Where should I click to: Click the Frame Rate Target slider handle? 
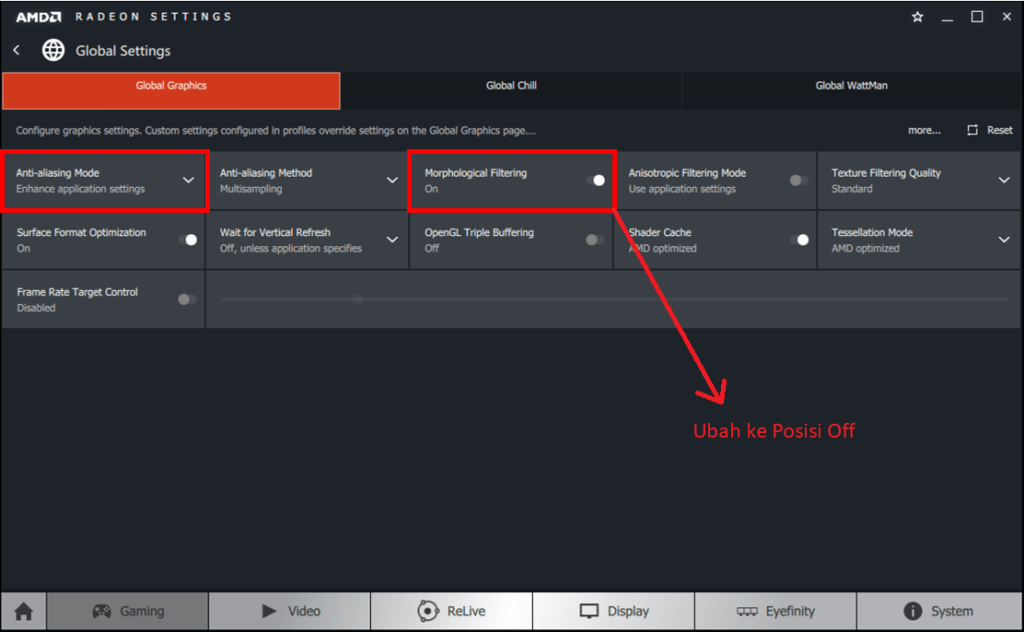(357, 299)
